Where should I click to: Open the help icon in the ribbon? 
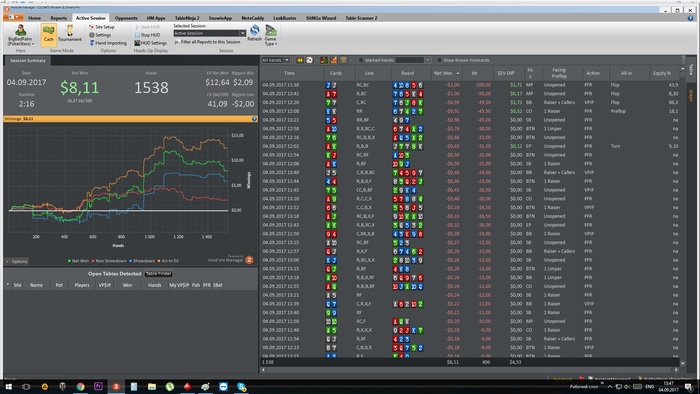click(x=690, y=18)
